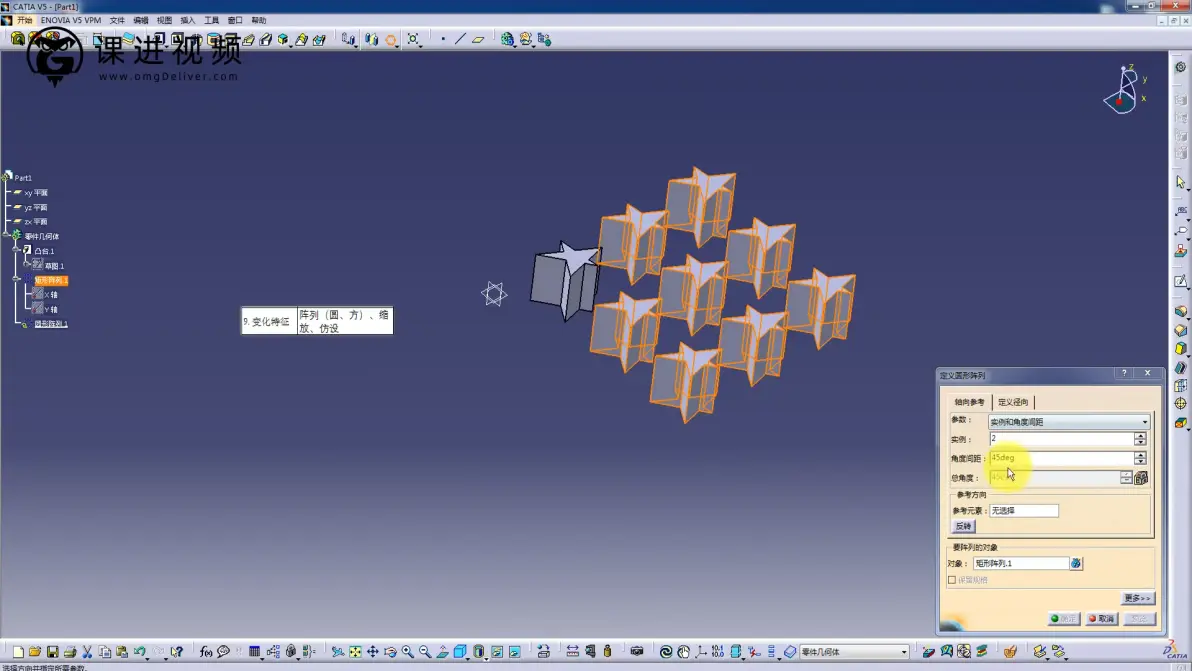The height and width of the screenshot is (671, 1192).
Task: Click the Zoom In magnifier icon
Action: [x=407, y=652]
